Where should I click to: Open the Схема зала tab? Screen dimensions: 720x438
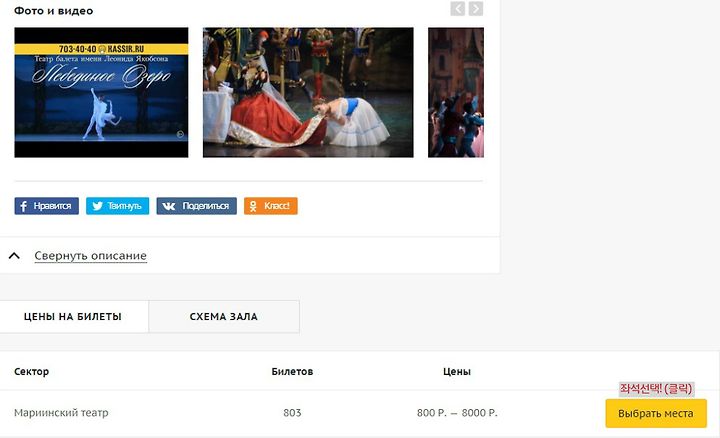224,316
